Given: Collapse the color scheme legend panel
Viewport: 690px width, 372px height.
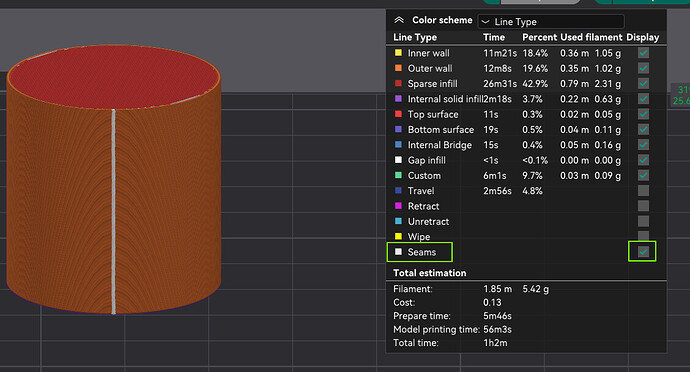Looking at the screenshot, I should tap(399, 20).
